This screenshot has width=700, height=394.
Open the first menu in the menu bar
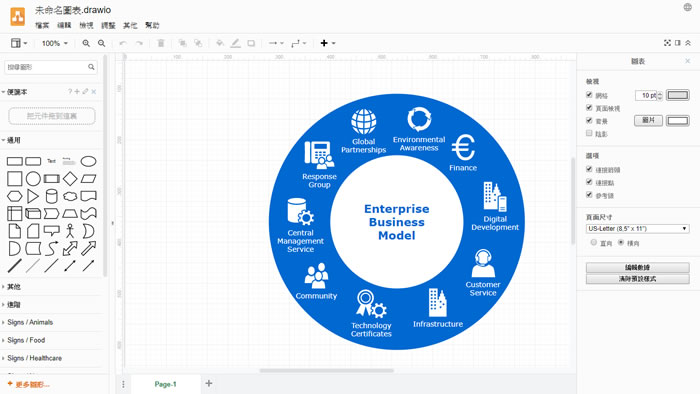coord(42,25)
